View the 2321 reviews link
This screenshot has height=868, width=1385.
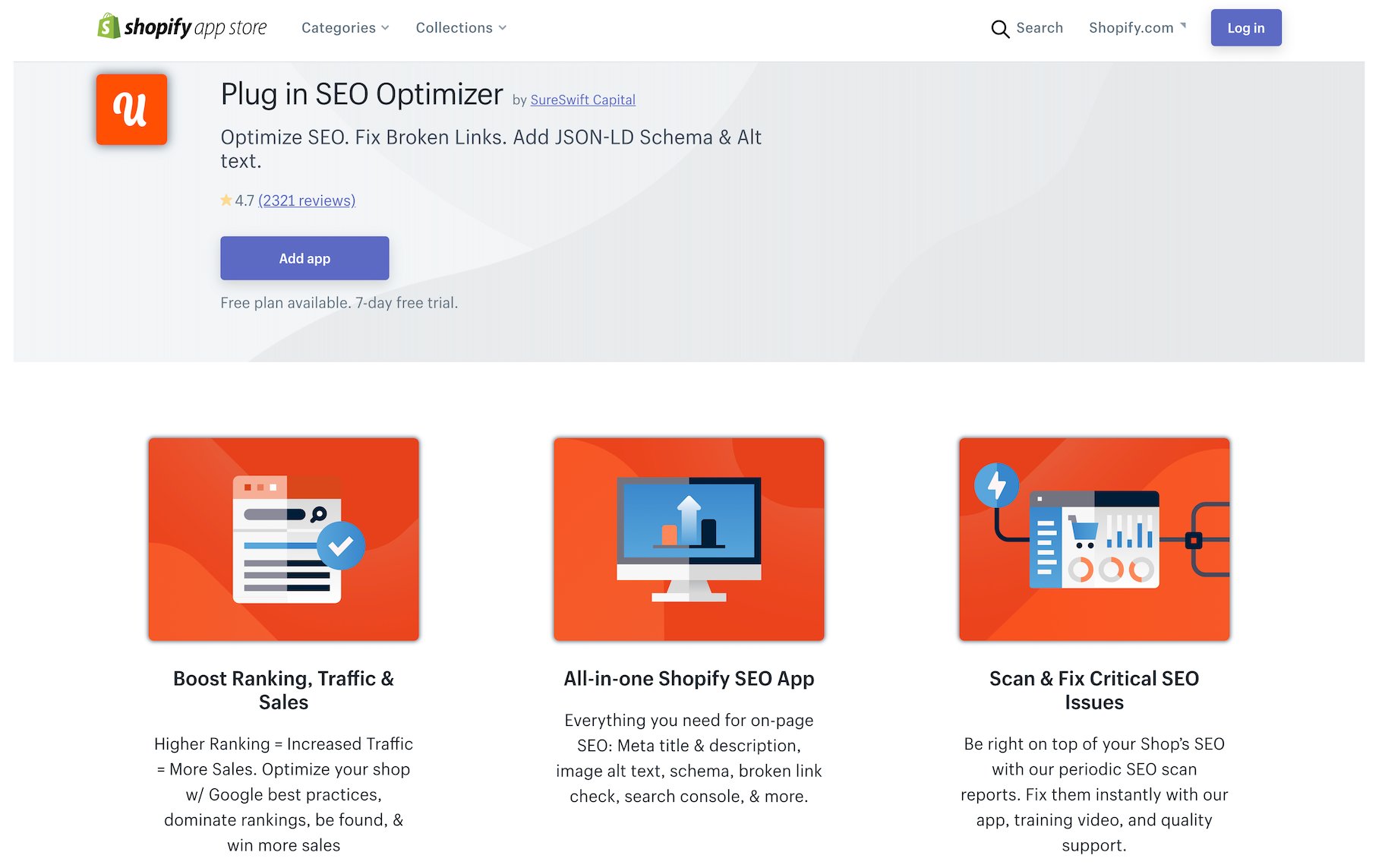click(307, 200)
